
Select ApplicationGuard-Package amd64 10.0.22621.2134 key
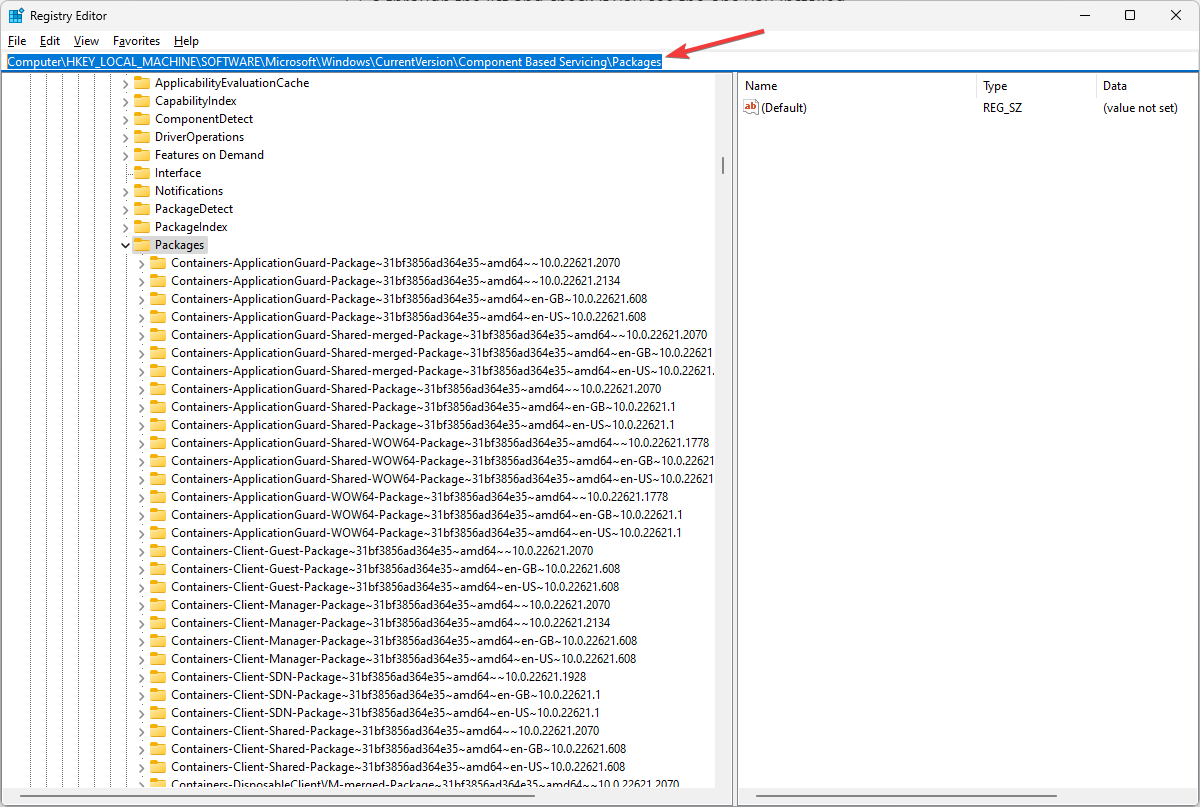(x=395, y=281)
